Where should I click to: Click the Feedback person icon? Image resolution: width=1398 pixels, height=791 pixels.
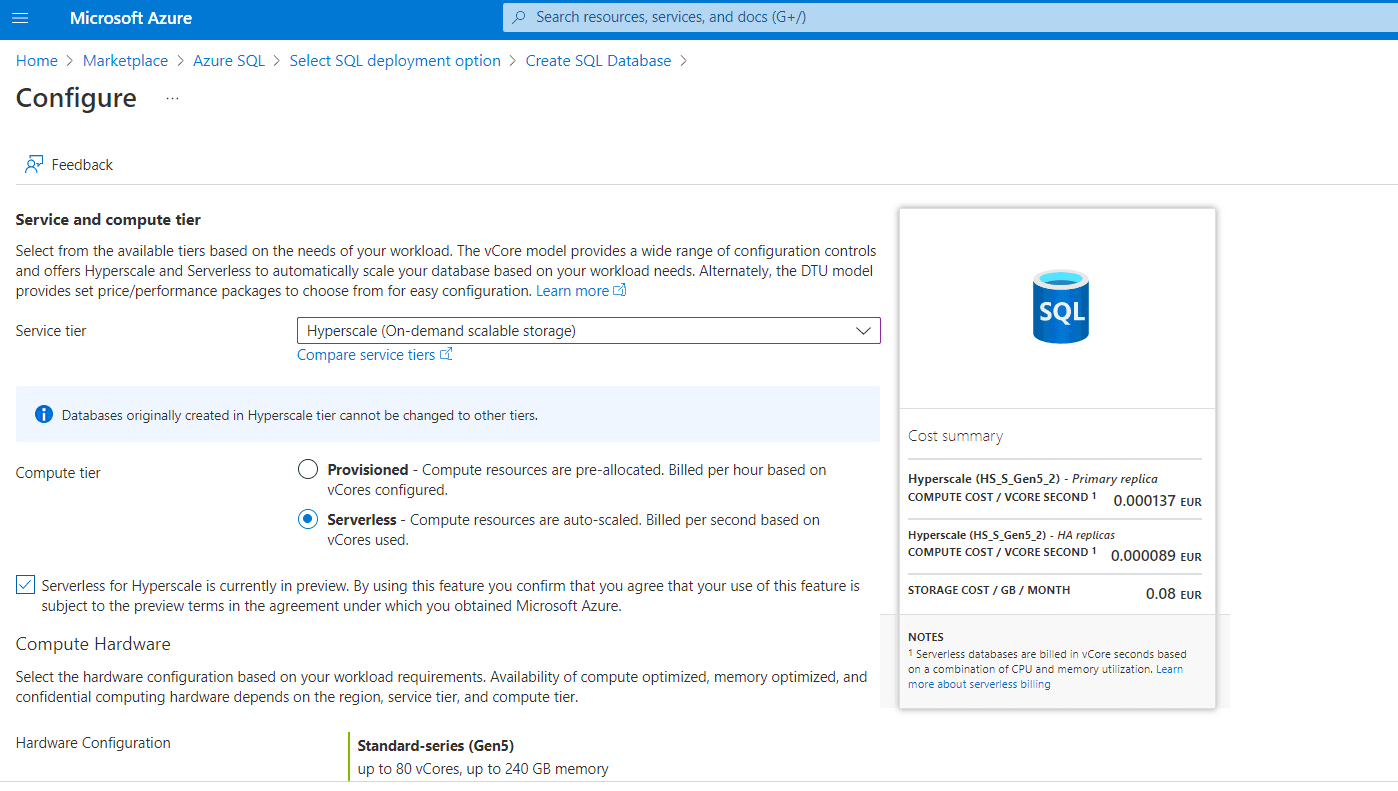[x=35, y=165]
